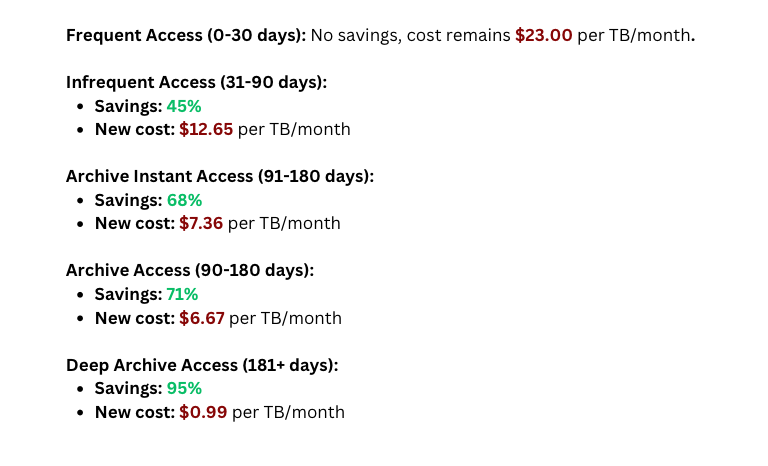768x466 pixels.
Task: Select the $23.00 price text
Action: [543, 36]
